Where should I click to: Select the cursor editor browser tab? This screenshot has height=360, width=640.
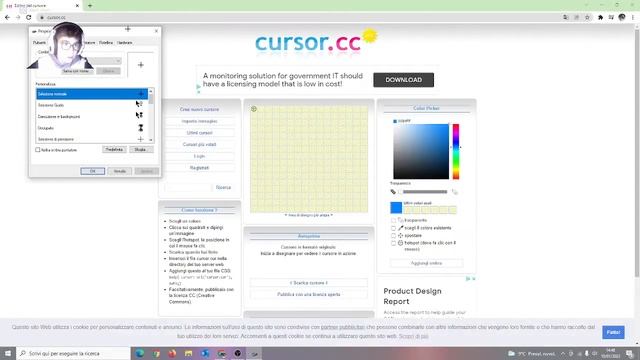click(x=41, y=6)
